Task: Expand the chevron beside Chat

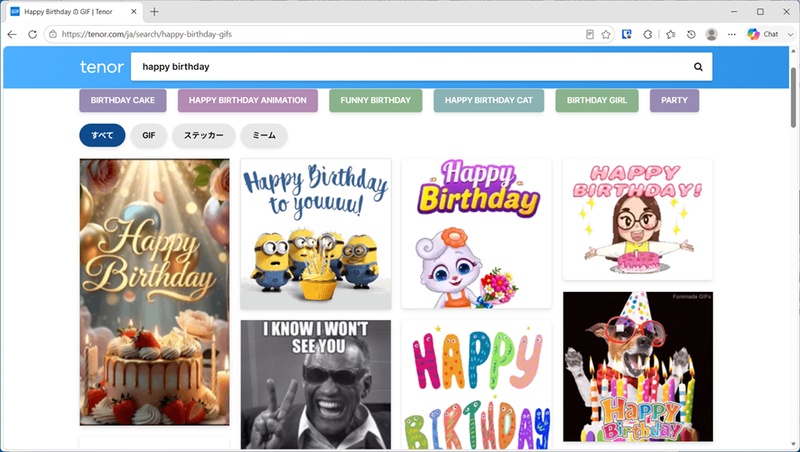Action: [790, 34]
